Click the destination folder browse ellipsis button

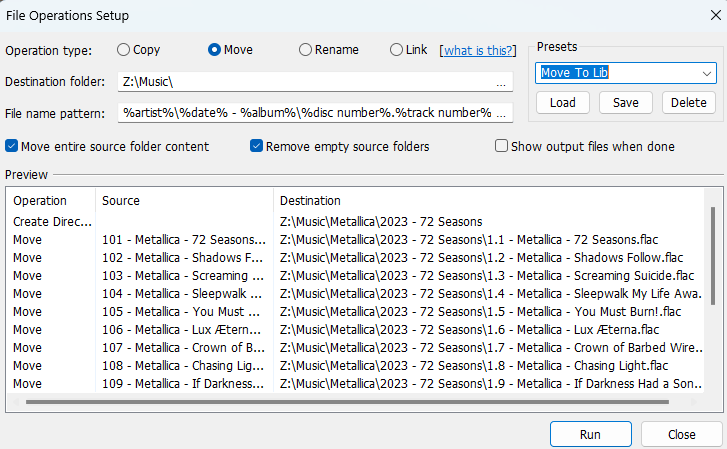[x=501, y=82]
